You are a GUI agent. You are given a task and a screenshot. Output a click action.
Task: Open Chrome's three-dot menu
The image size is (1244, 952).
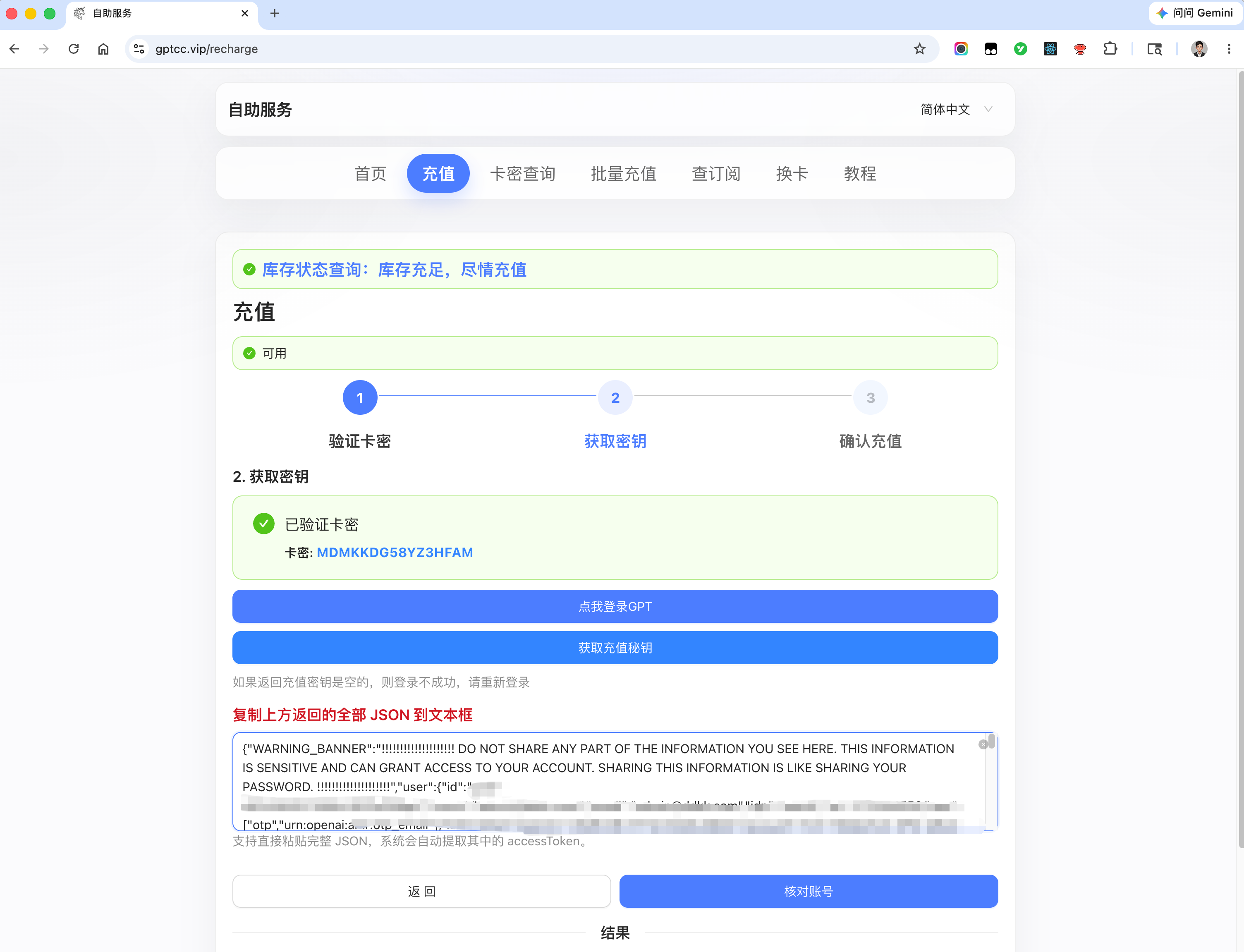click(x=1229, y=49)
